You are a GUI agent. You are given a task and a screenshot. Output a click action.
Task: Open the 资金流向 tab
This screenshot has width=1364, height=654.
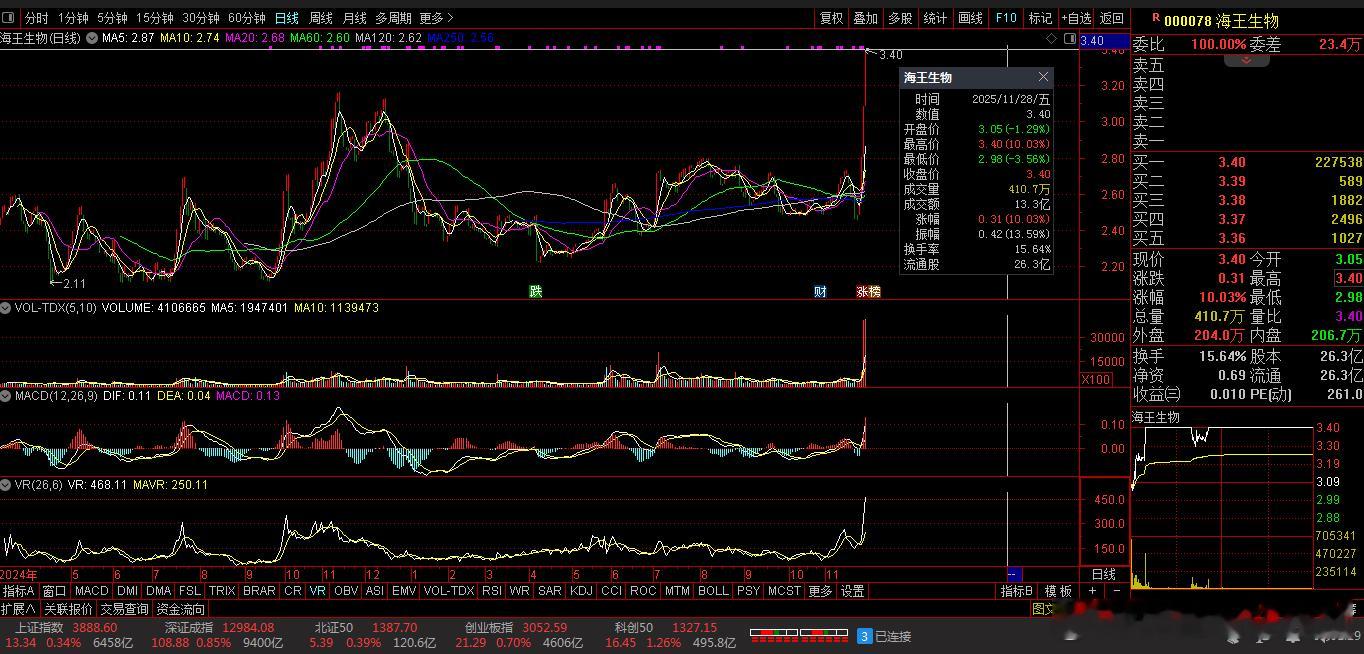181,608
